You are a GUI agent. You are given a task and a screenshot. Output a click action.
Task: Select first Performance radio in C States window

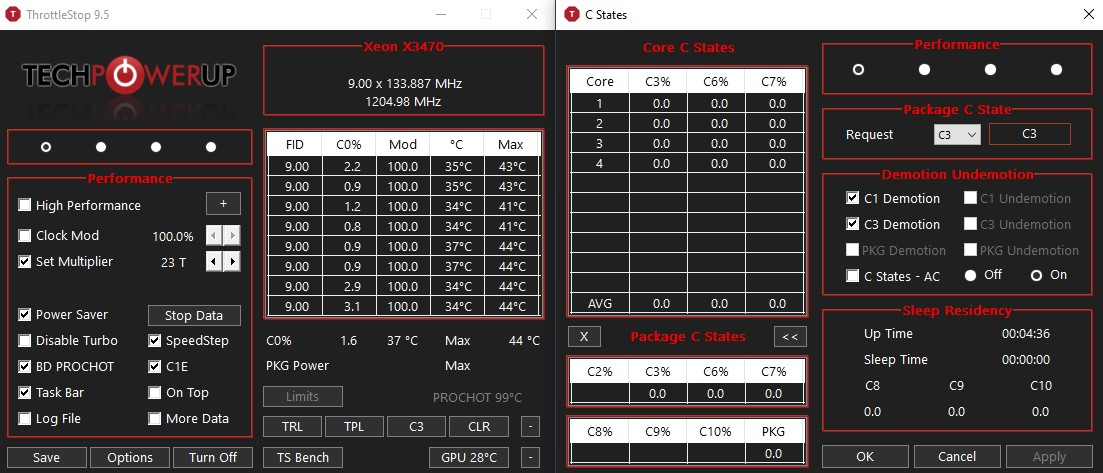click(858, 70)
